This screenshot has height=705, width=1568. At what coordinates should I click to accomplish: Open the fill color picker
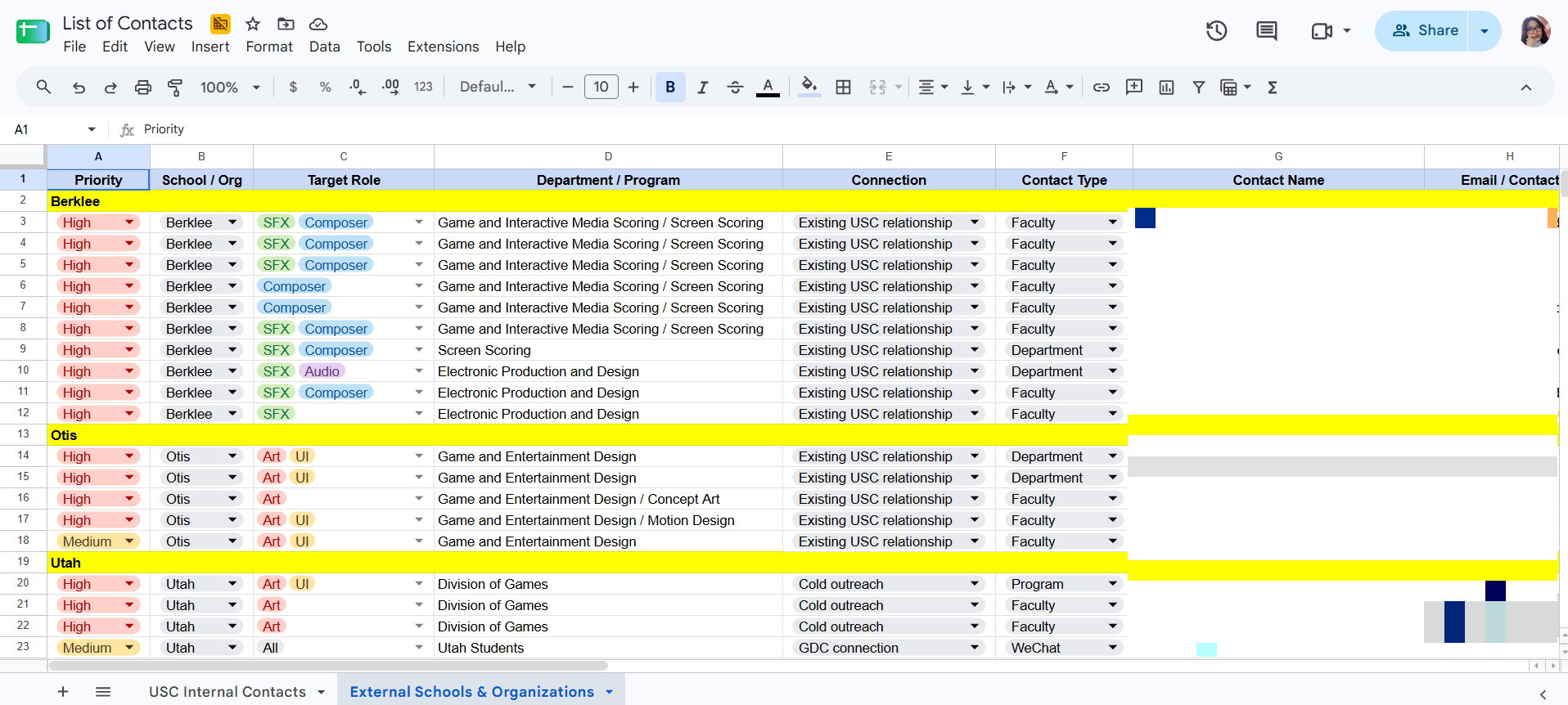[x=809, y=88]
